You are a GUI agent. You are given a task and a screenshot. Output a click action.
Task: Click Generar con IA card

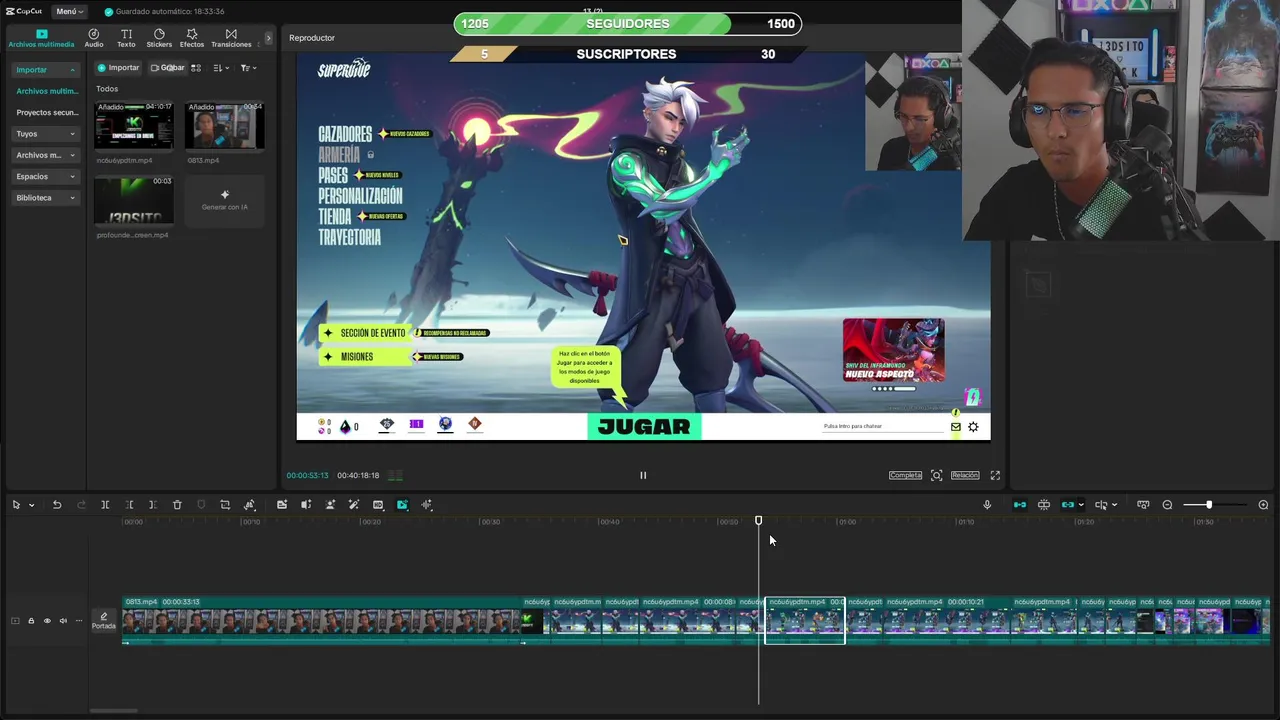click(x=225, y=200)
